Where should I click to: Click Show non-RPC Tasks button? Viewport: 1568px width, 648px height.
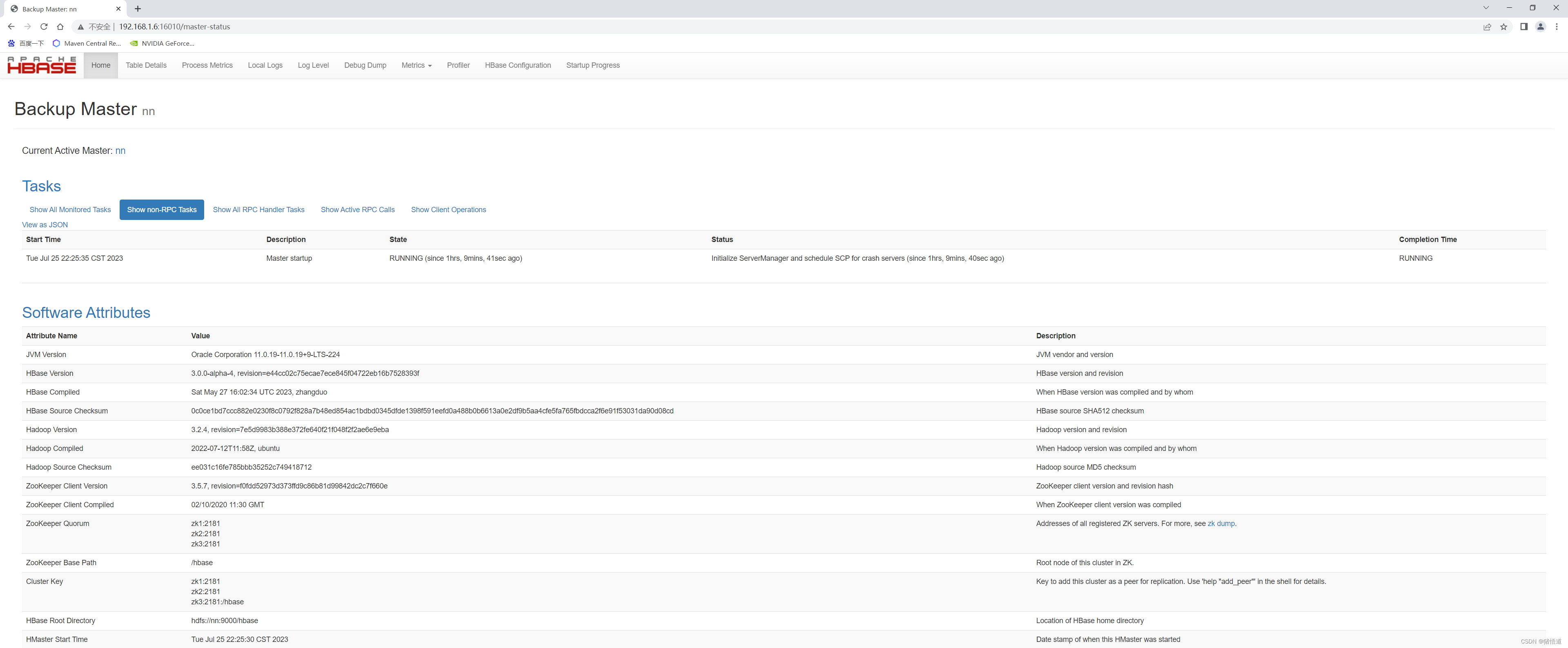[161, 210]
